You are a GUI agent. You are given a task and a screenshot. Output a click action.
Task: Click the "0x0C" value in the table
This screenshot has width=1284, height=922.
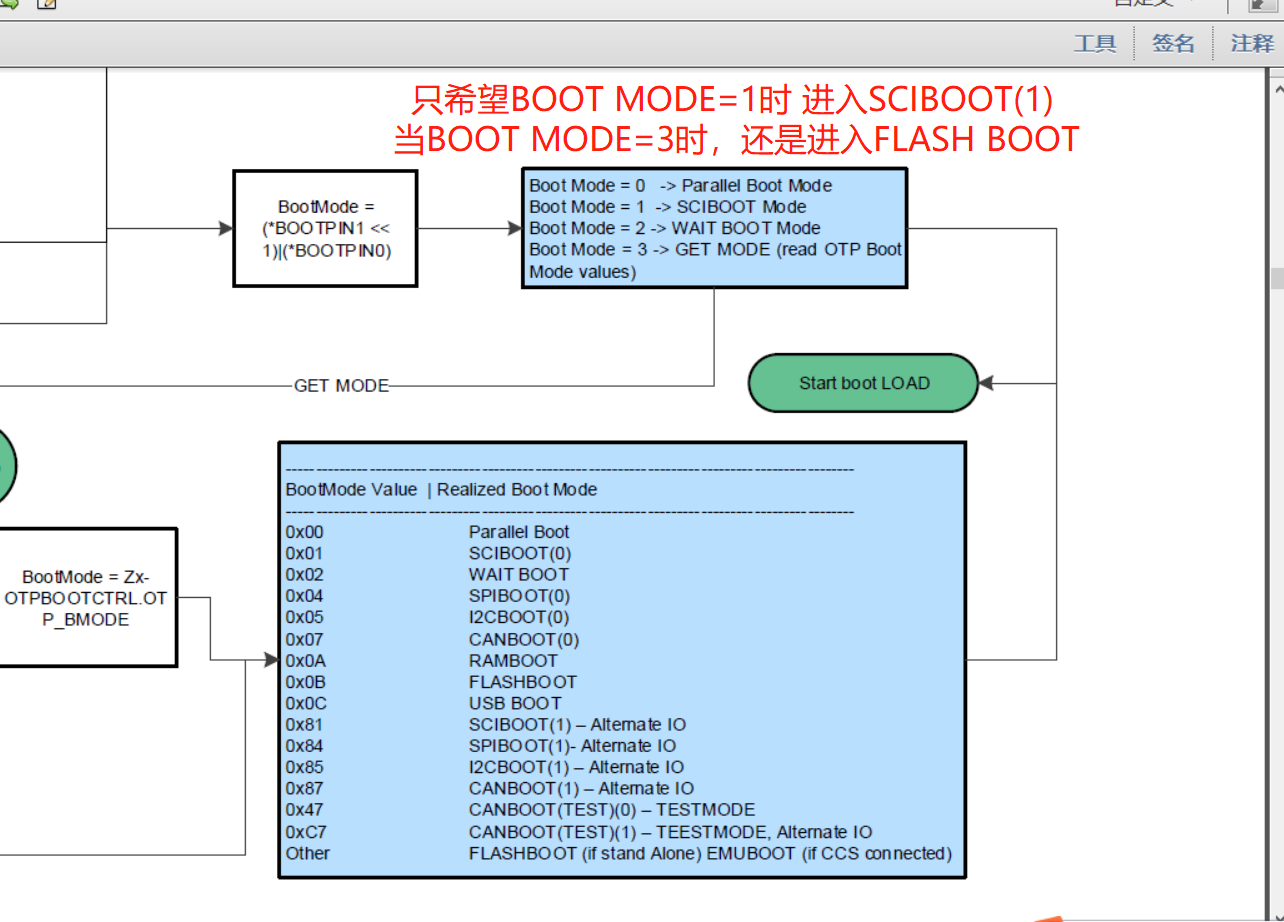tap(306, 703)
